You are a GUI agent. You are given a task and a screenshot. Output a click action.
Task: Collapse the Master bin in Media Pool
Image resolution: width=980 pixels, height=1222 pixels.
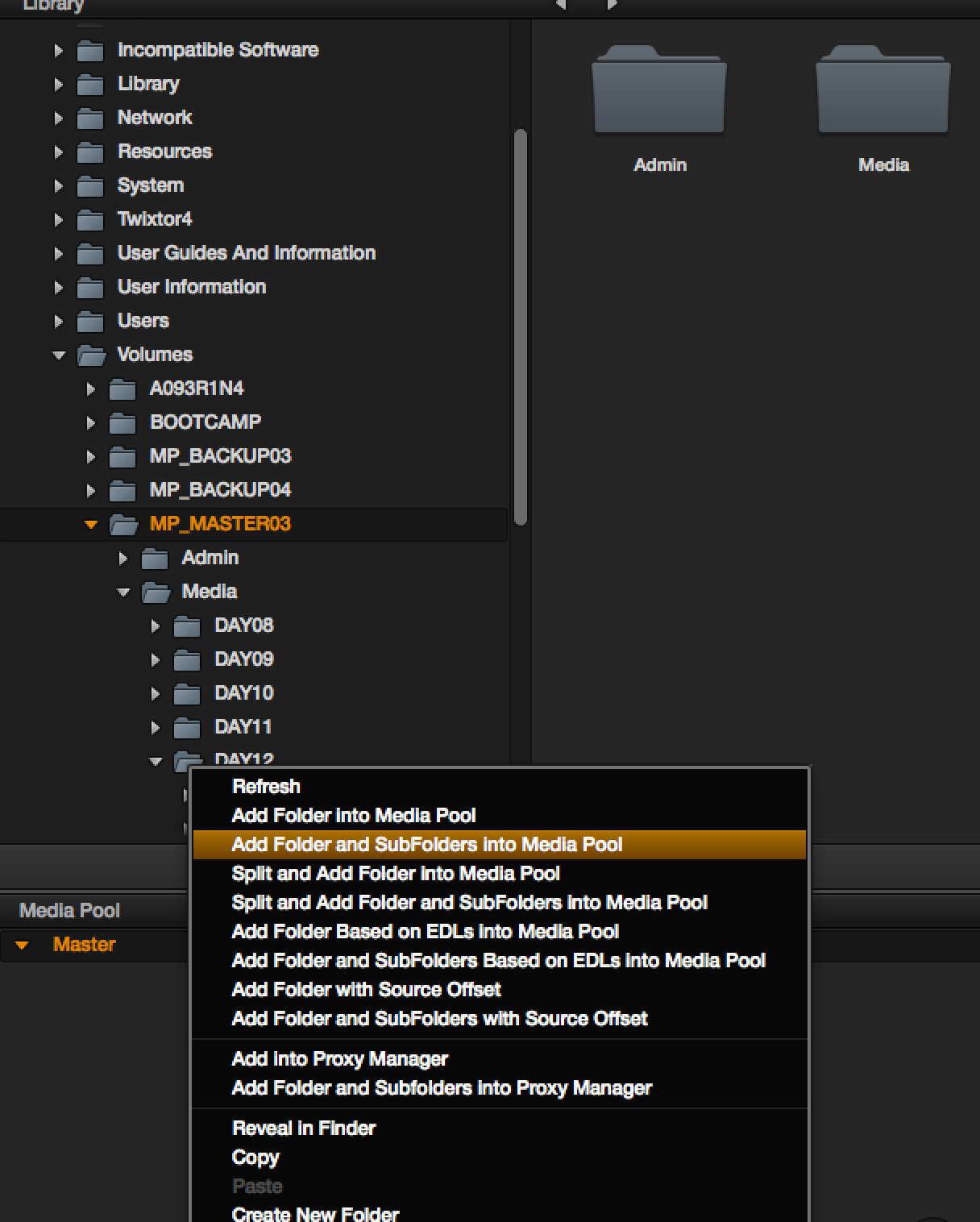[x=23, y=945]
